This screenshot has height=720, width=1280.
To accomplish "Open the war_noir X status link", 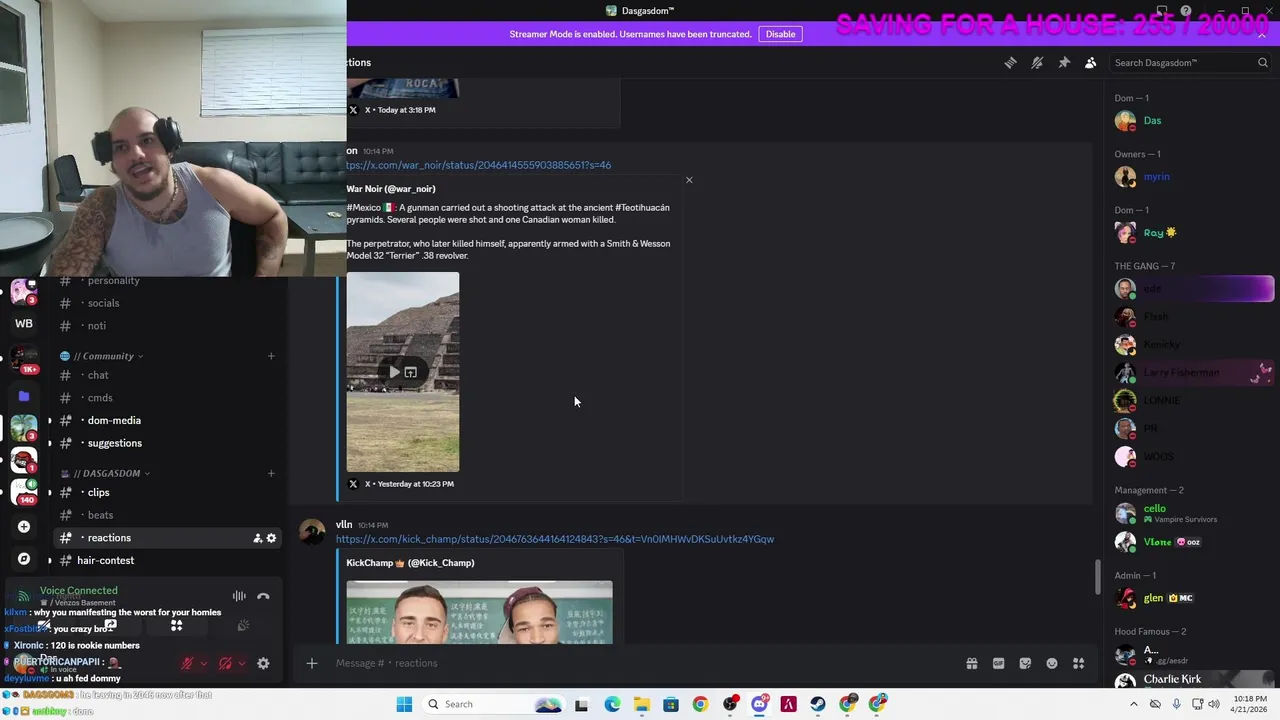I will coord(478,165).
